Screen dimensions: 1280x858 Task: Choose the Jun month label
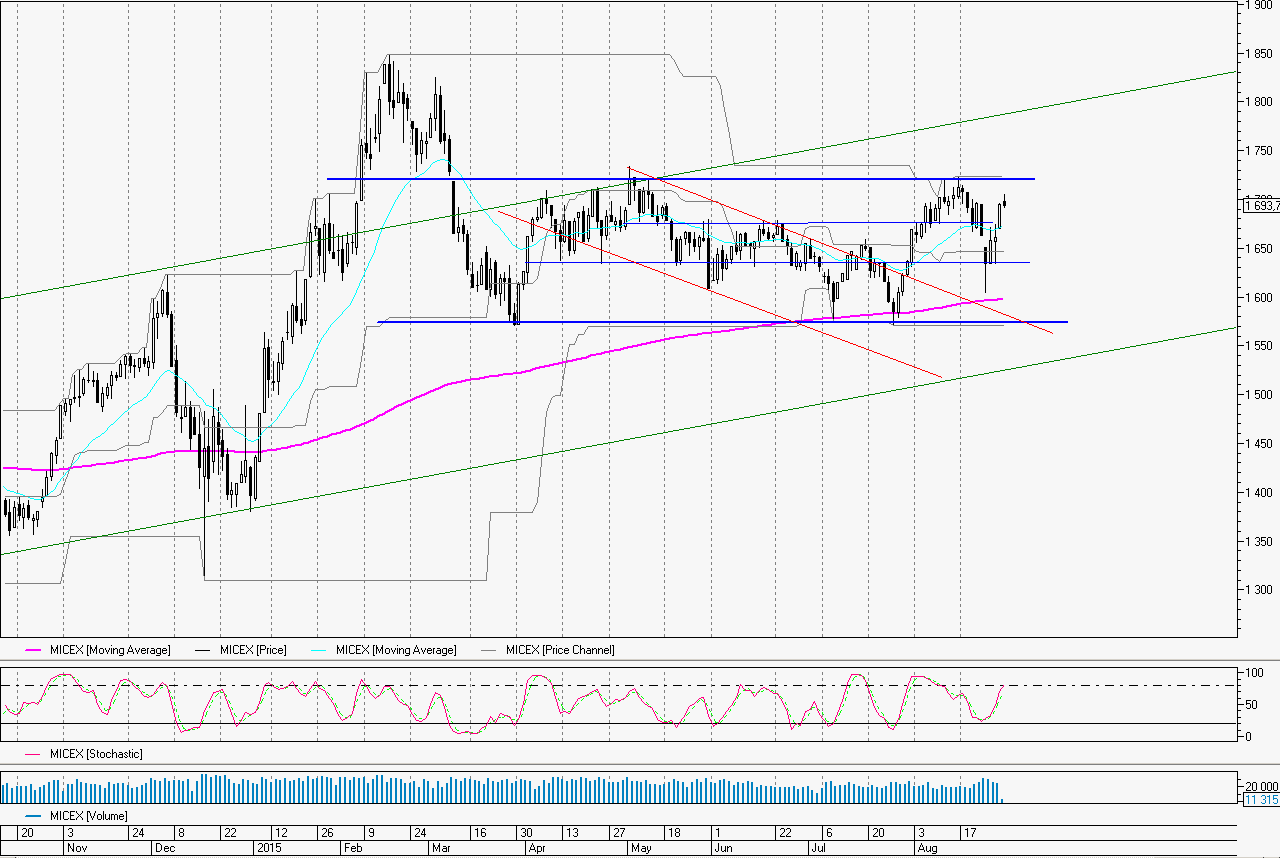tap(724, 847)
